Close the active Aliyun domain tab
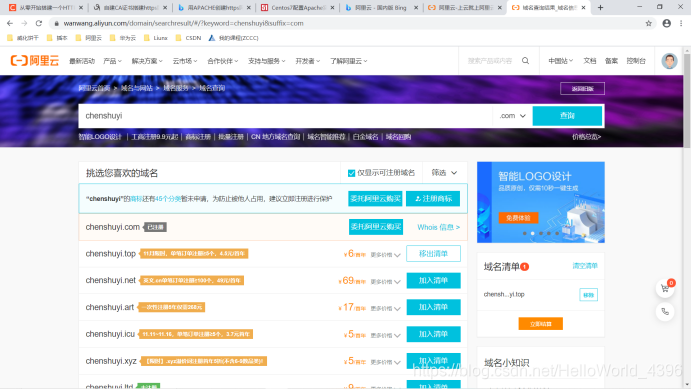Viewport: 692px width, 389px height. click(x=583, y=8)
